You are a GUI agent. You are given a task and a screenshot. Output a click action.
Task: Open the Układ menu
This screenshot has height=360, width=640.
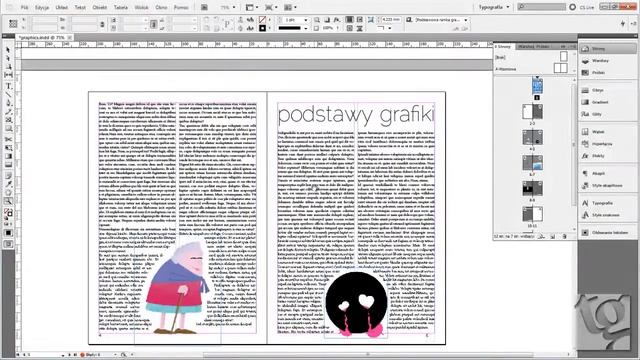[x=62, y=7]
